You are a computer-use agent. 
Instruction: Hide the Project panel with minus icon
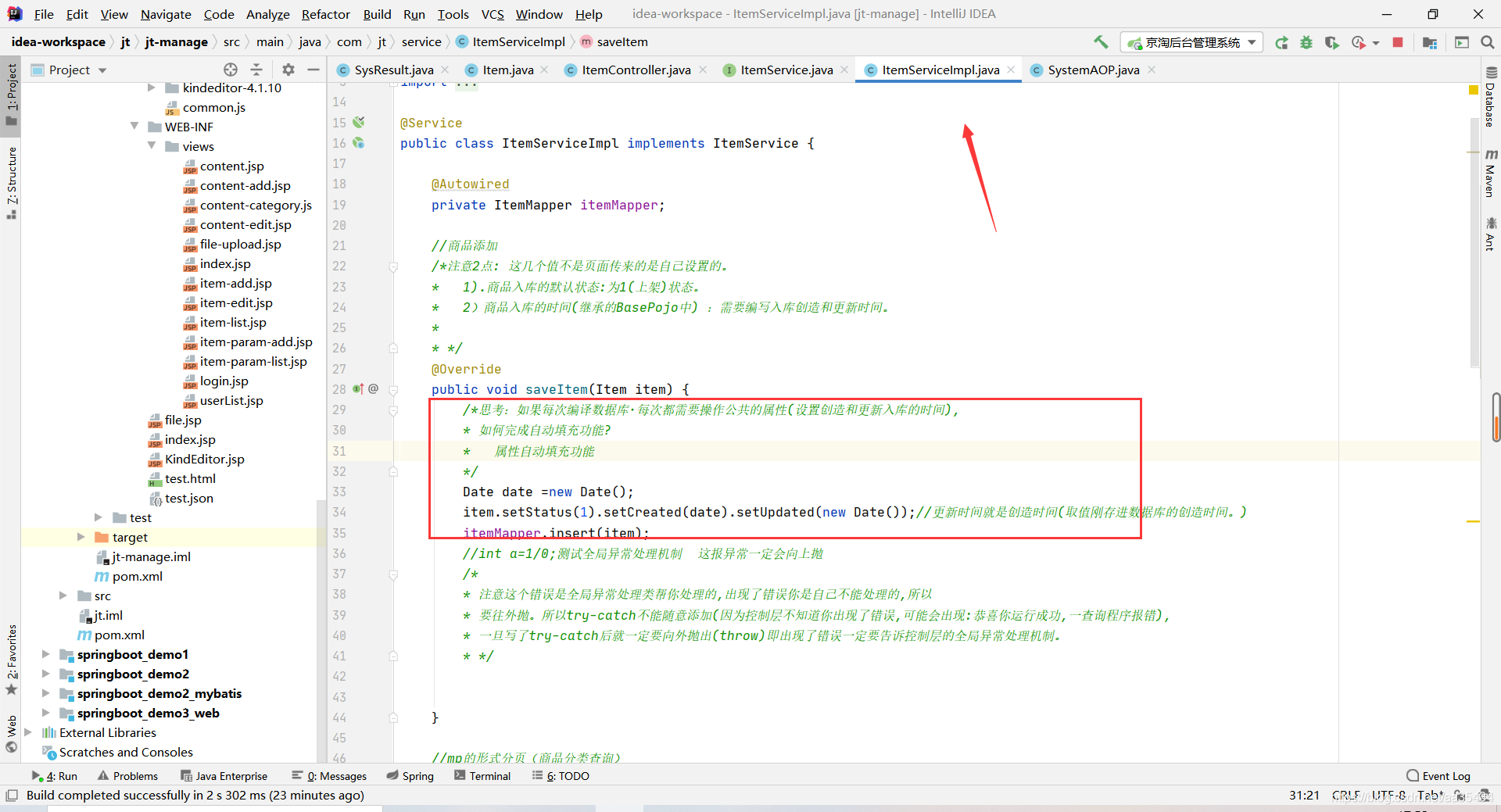coord(313,70)
